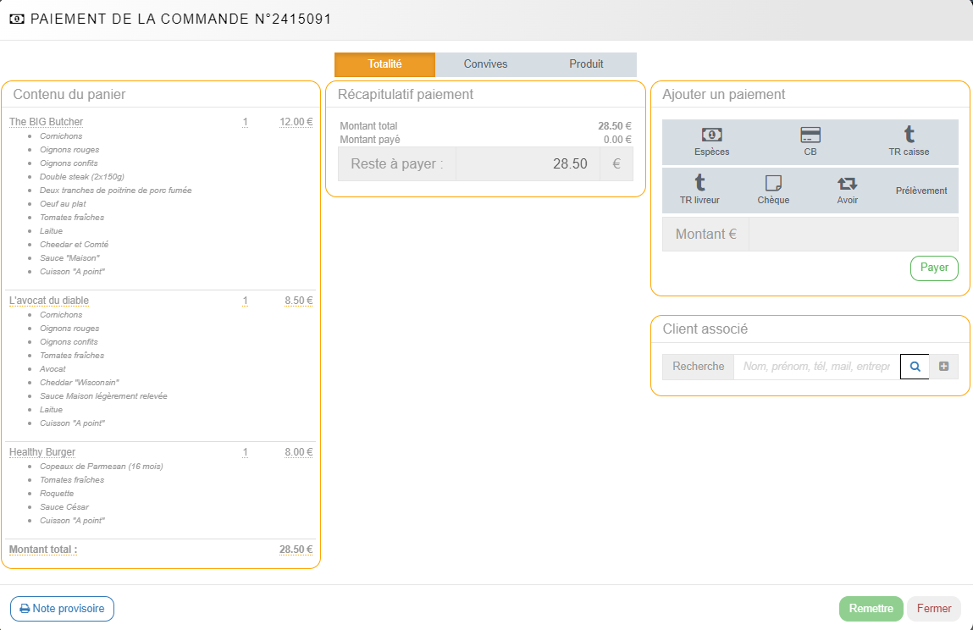
Task: Choose CB credit card payment
Action: pyautogui.click(x=810, y=142)
